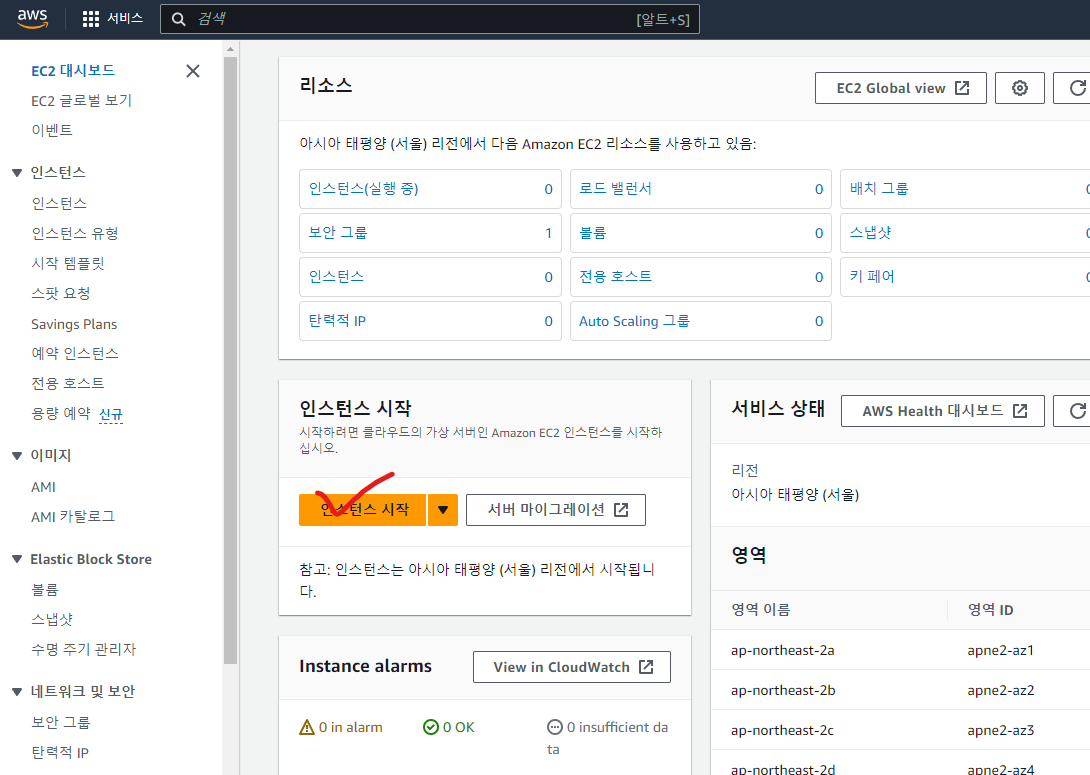The height and width of the screenshot is (775, 1090).
Task: Collapse 네트워크 및 보안 sidebar section
Action: pos(17,691)
